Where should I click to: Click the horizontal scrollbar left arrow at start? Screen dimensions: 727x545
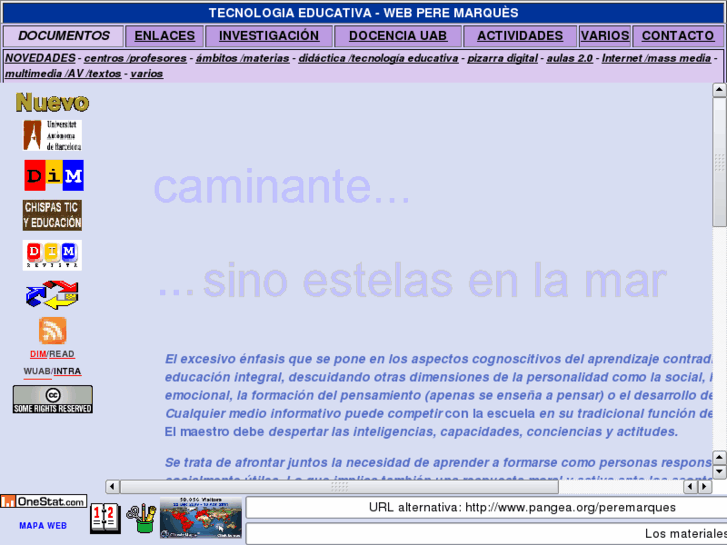(112, 487)
